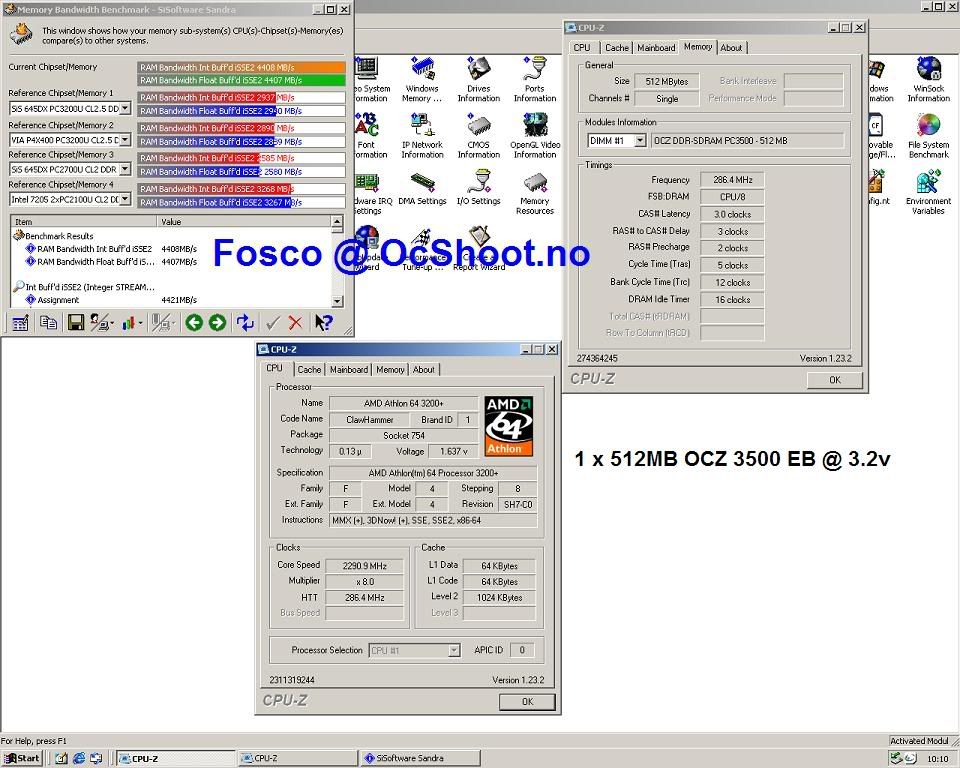
Task: Switch to Cache tab in CPU-Z memory window
Action: point(617,48)
